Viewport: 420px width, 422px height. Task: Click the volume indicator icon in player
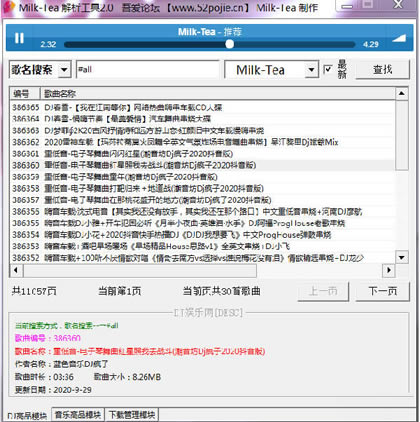(399, 38)
